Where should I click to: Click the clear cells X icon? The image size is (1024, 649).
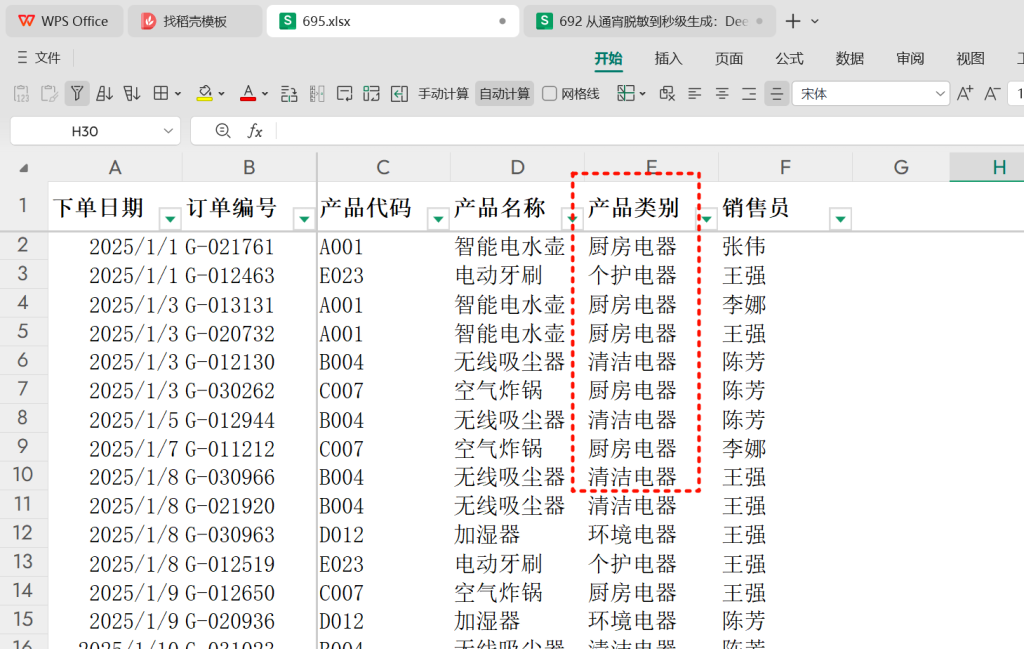[667, 94]
